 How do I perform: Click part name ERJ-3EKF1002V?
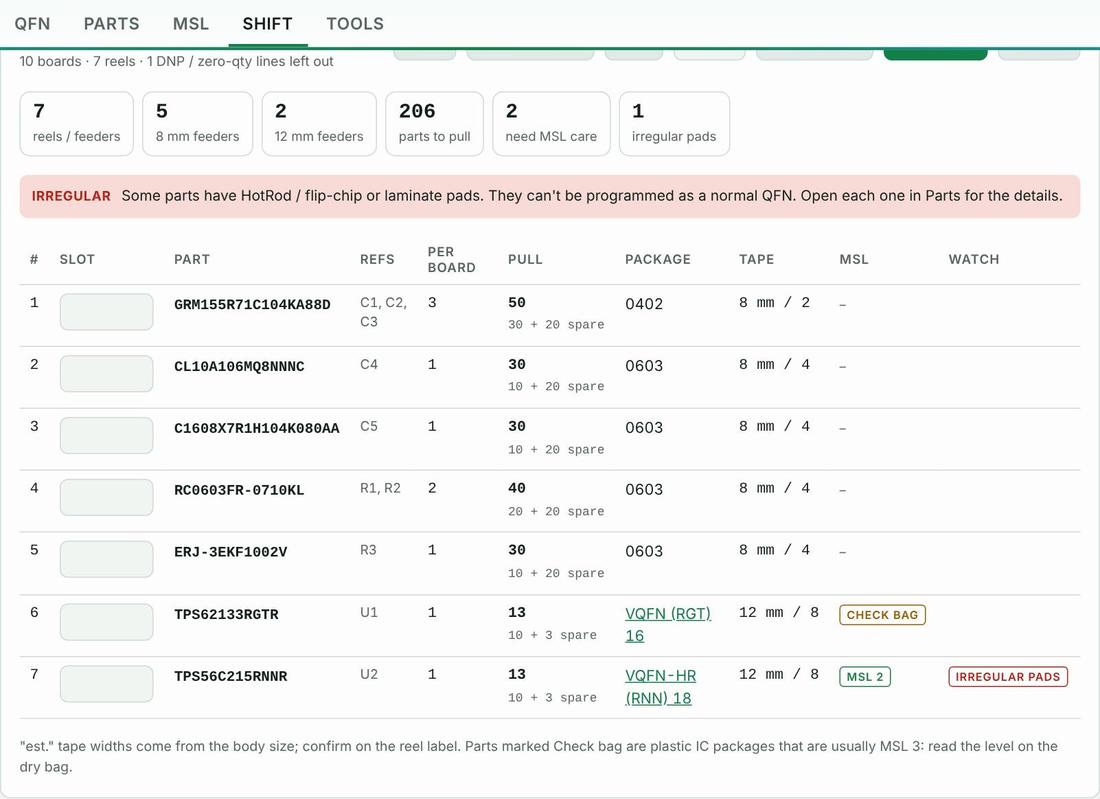(231, 551)
